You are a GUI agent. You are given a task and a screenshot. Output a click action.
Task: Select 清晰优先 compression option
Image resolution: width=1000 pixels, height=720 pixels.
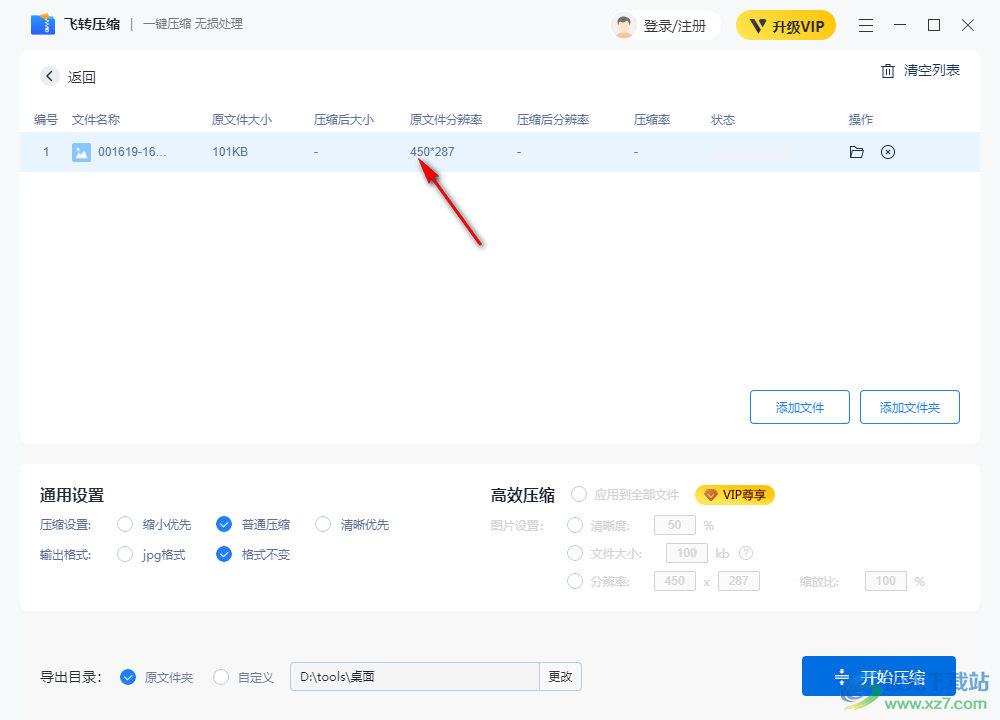[323, 524]
